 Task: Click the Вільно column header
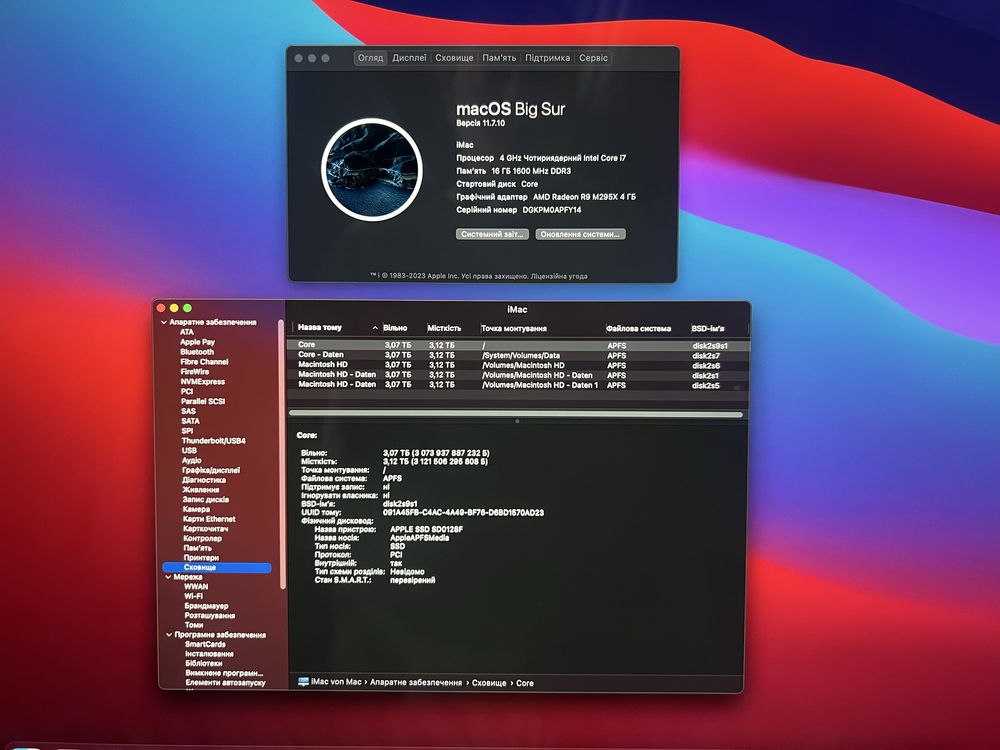[x=395, y=328]
